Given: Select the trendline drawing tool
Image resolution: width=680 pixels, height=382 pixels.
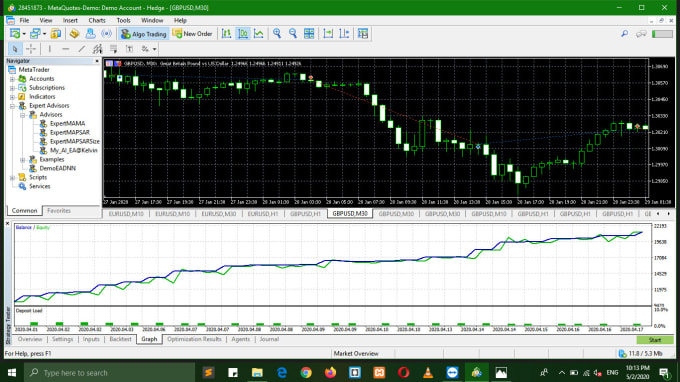Looking at the screenshot, I should pos(82,49).
